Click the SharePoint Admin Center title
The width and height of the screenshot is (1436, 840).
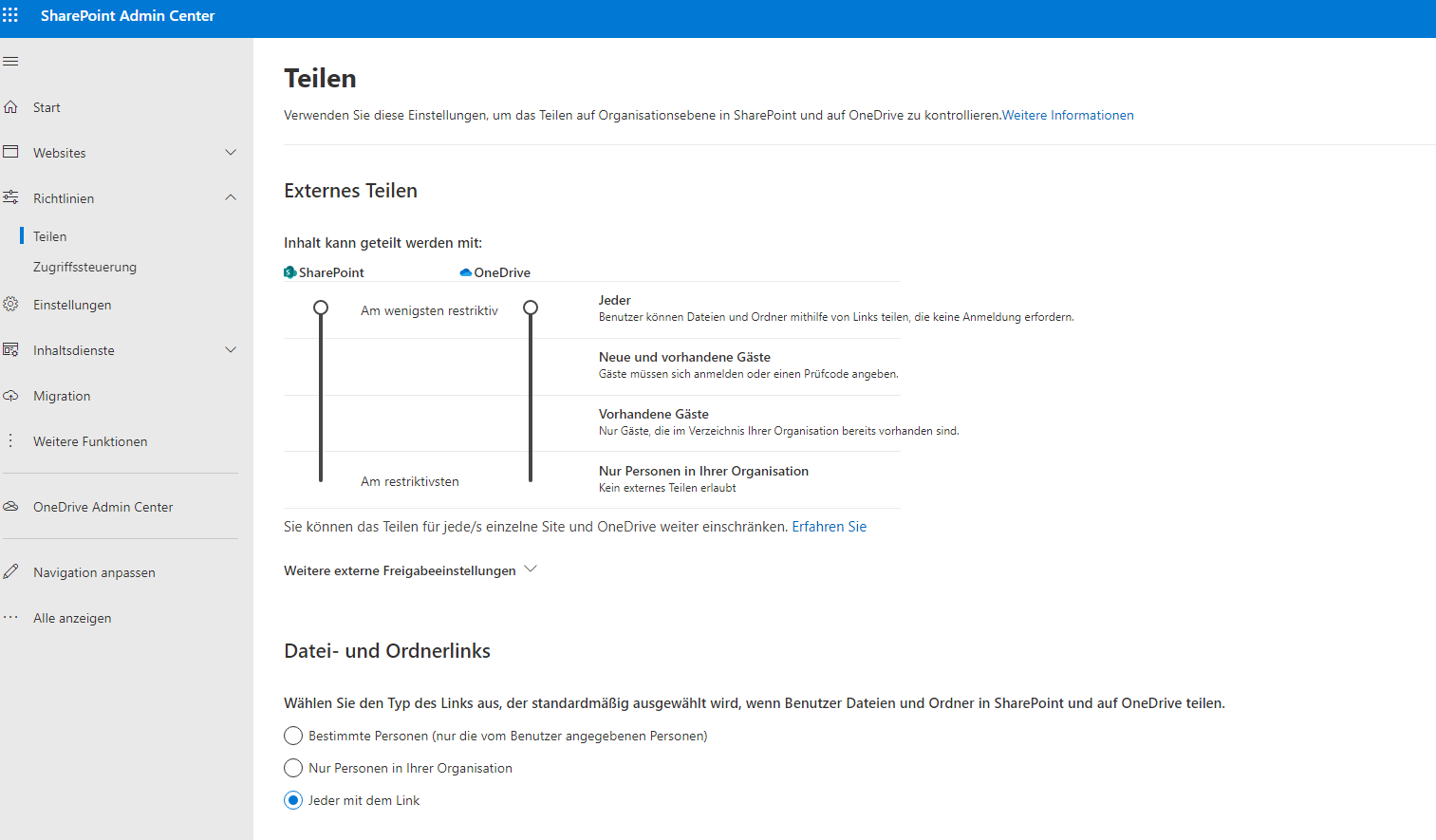click(128, 15)
